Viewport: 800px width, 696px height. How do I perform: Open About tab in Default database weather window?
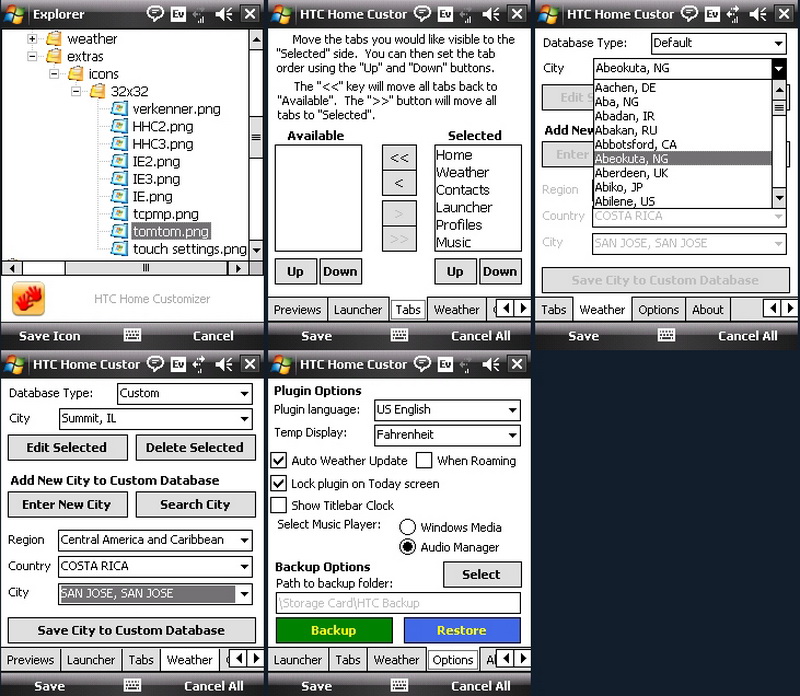click(x=708, y=310)
